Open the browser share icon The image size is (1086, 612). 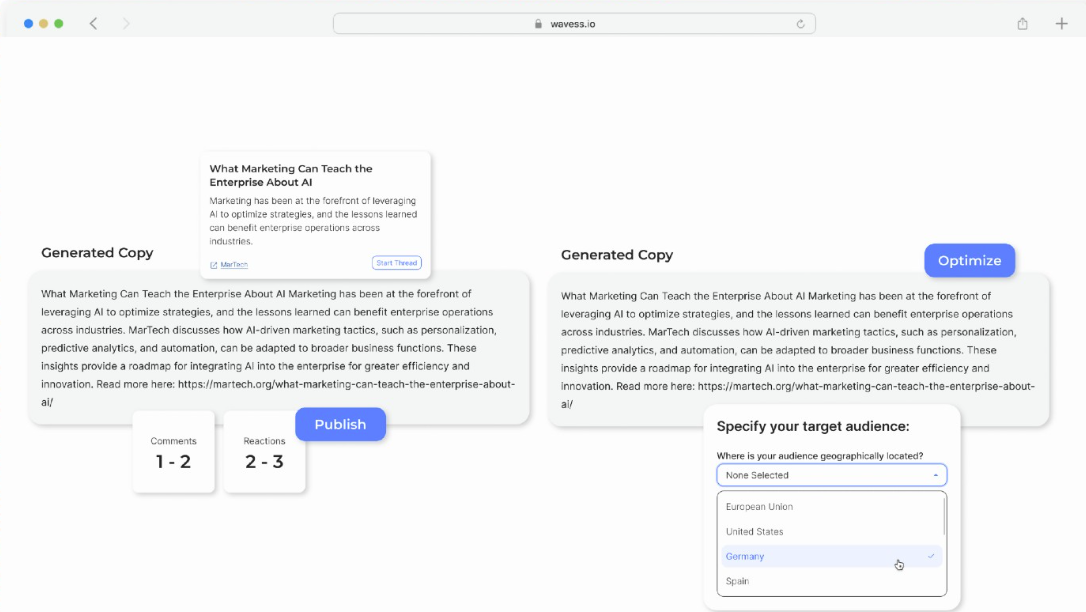[x=1022, y=23]
